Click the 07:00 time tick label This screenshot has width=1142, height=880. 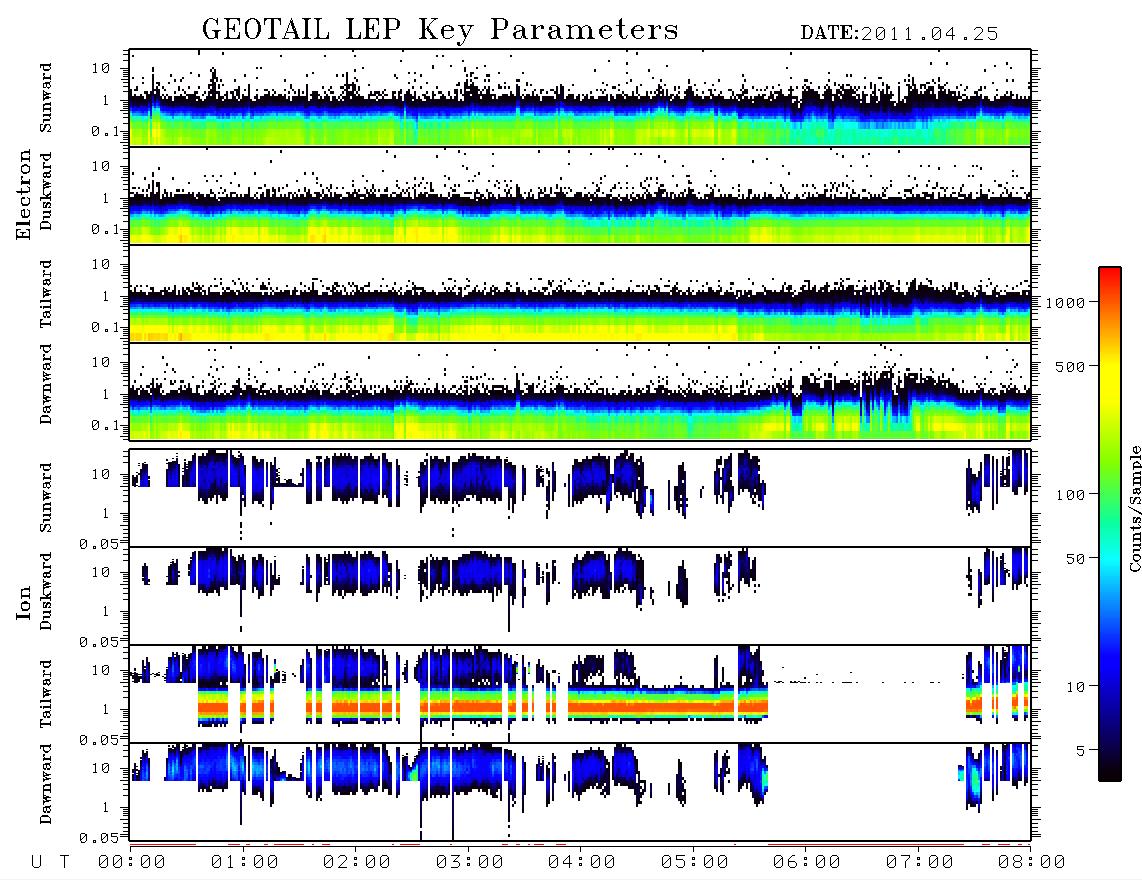coord(920,863)
